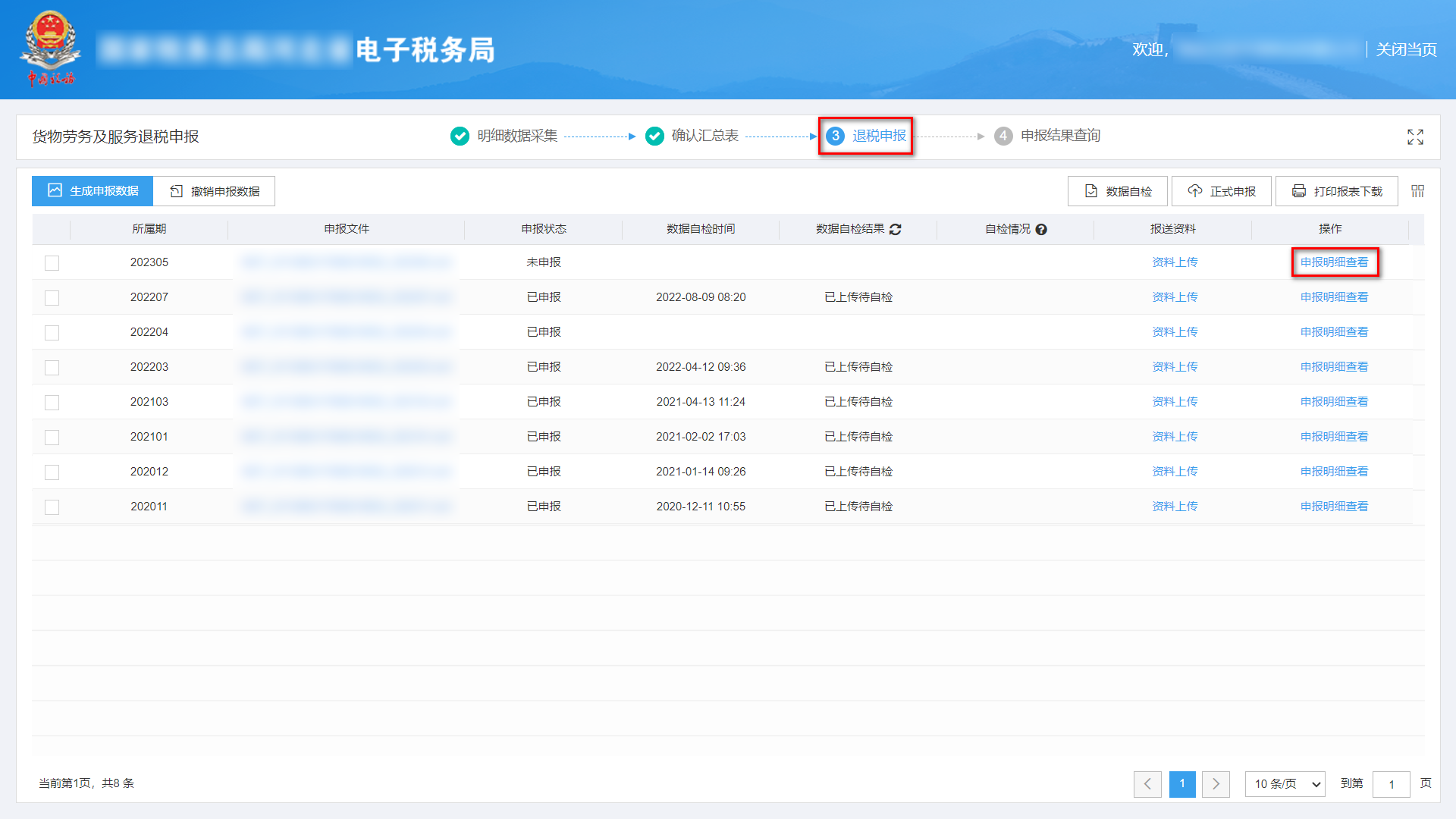点击分页向右翻页箭头
The width and height of the screenshot is (1456, 819).
[1216, 784]
